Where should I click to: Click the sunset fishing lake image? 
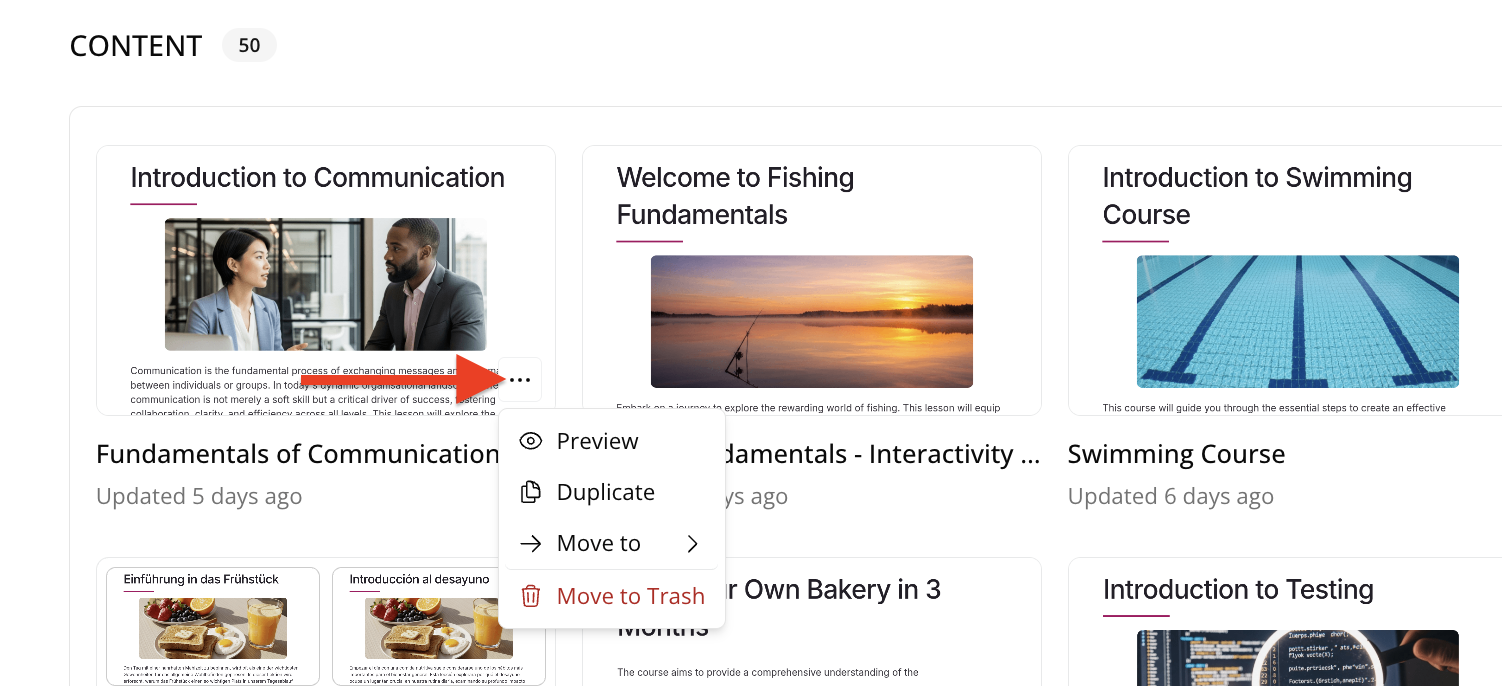click(x=811, y=321)
